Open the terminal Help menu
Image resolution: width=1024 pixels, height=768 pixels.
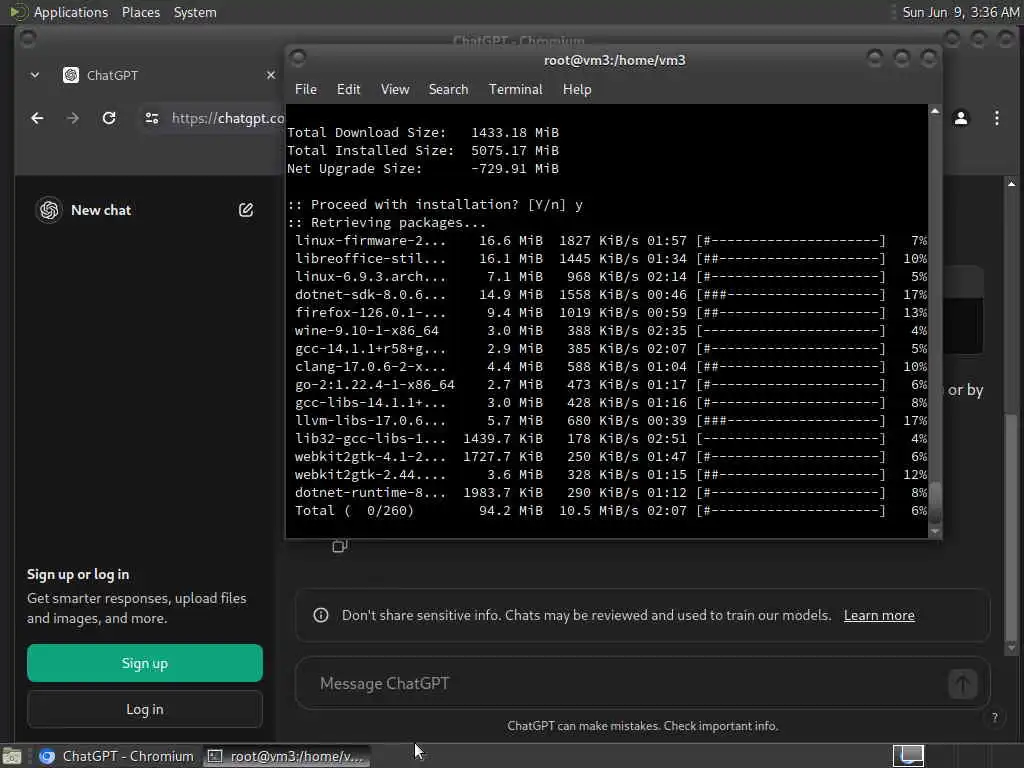coord(577,89)
